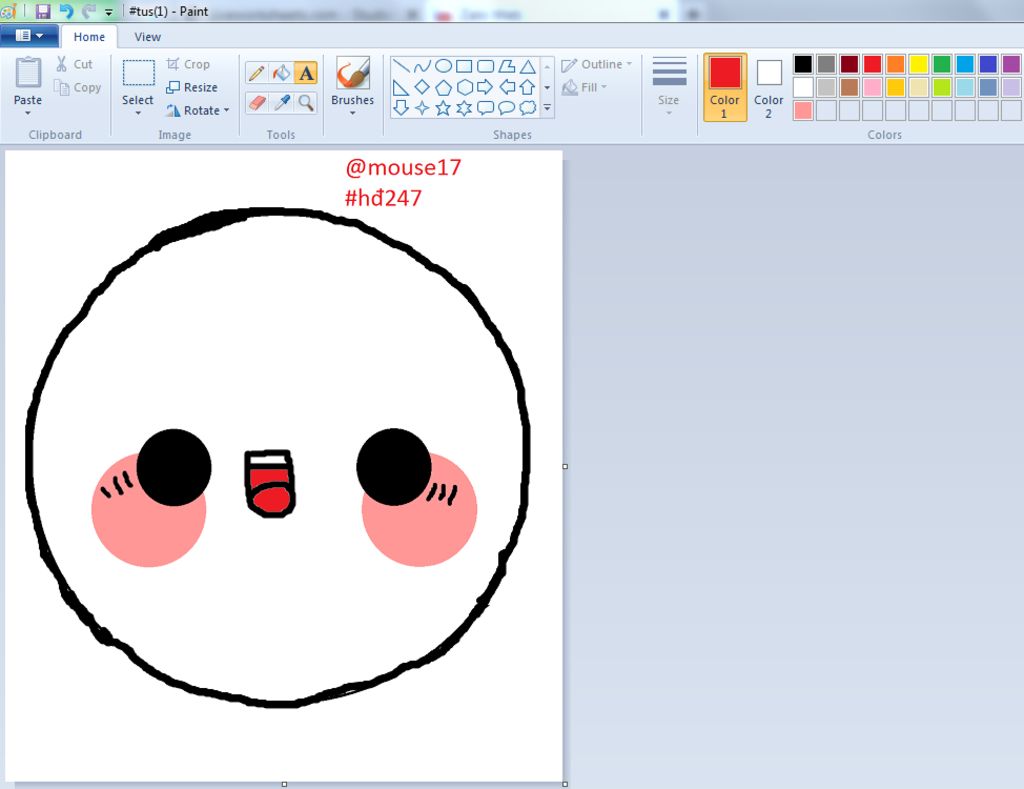Choose the Up arrow shape
The height and width of the screenshot is (789, 1024).
point(528,87)
